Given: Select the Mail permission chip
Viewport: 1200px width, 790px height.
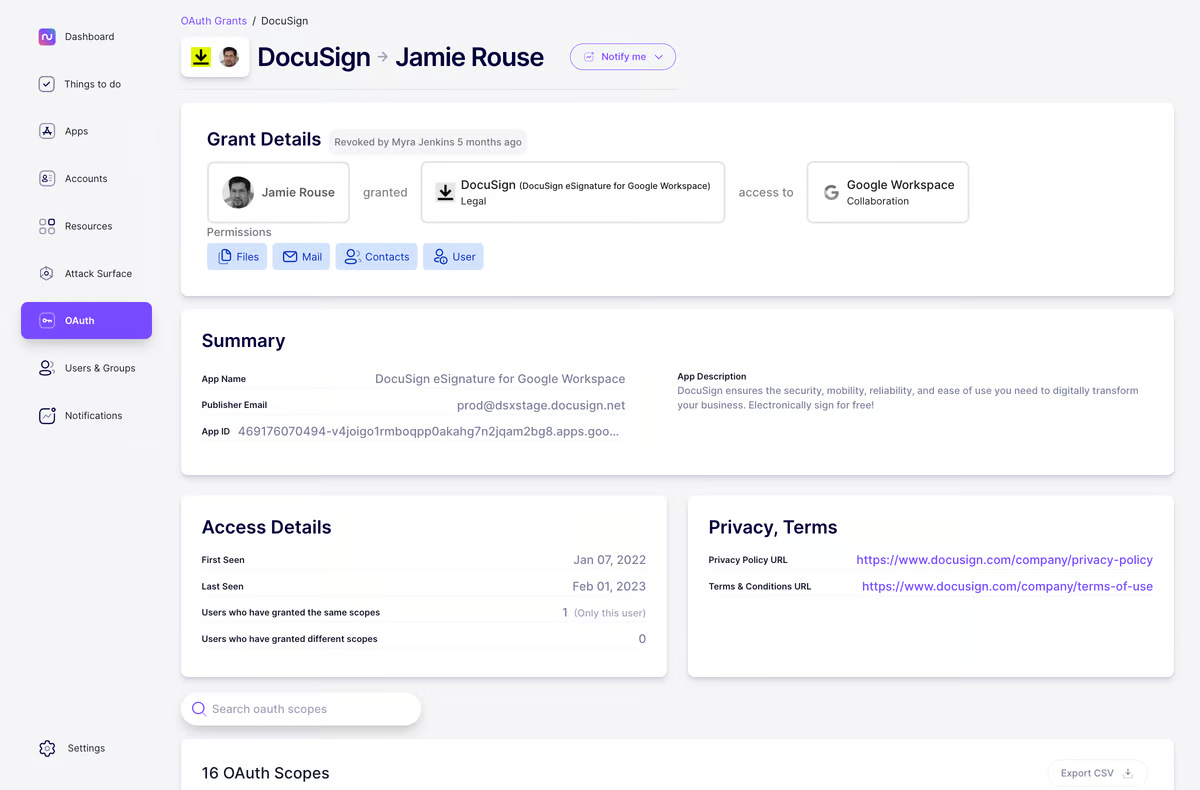Looking at the screenshot, I should [x=301, y=256].
